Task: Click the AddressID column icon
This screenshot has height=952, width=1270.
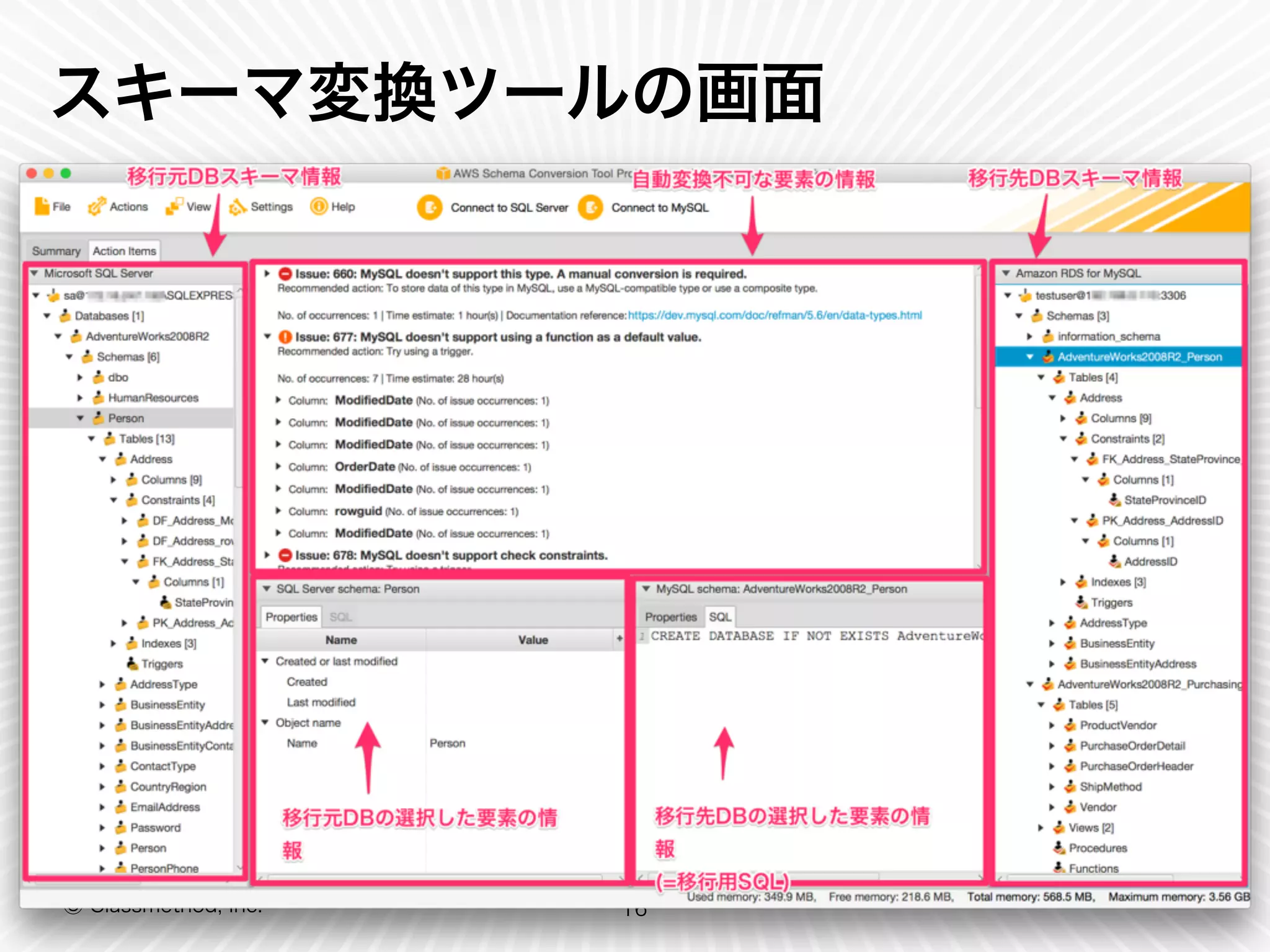Action: point(1115,561)
